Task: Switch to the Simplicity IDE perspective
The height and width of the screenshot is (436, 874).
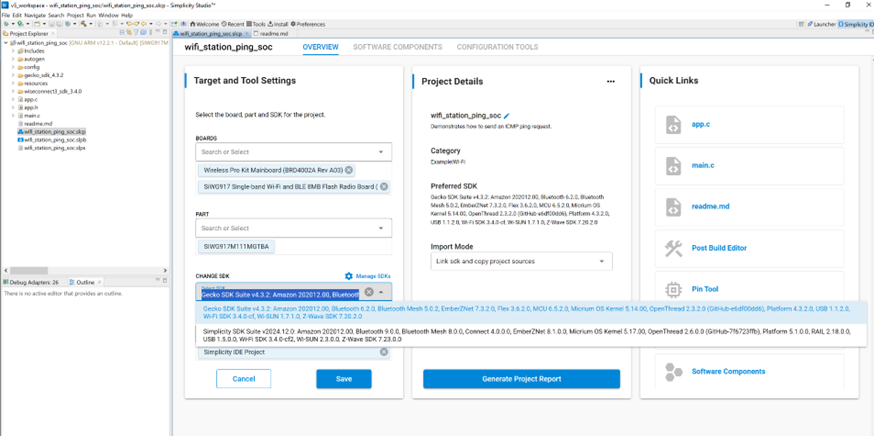Action: (856, 25)
